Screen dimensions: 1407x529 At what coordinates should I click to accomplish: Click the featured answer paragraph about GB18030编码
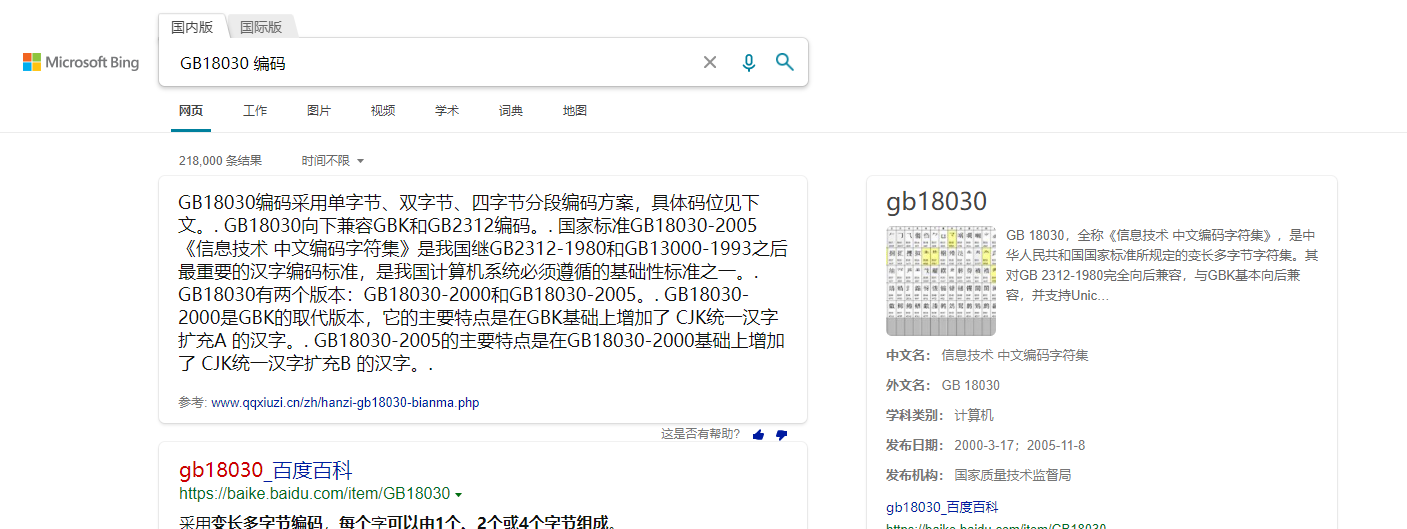483,283
